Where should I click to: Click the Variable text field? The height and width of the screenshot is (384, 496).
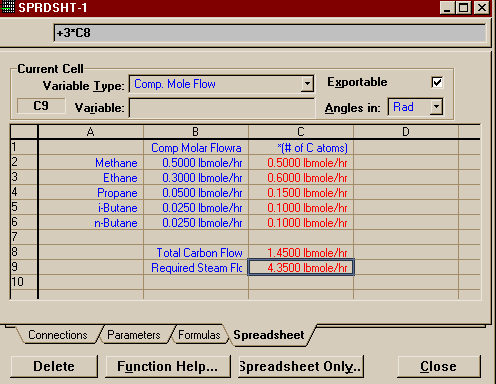click(x=222, y=108)
